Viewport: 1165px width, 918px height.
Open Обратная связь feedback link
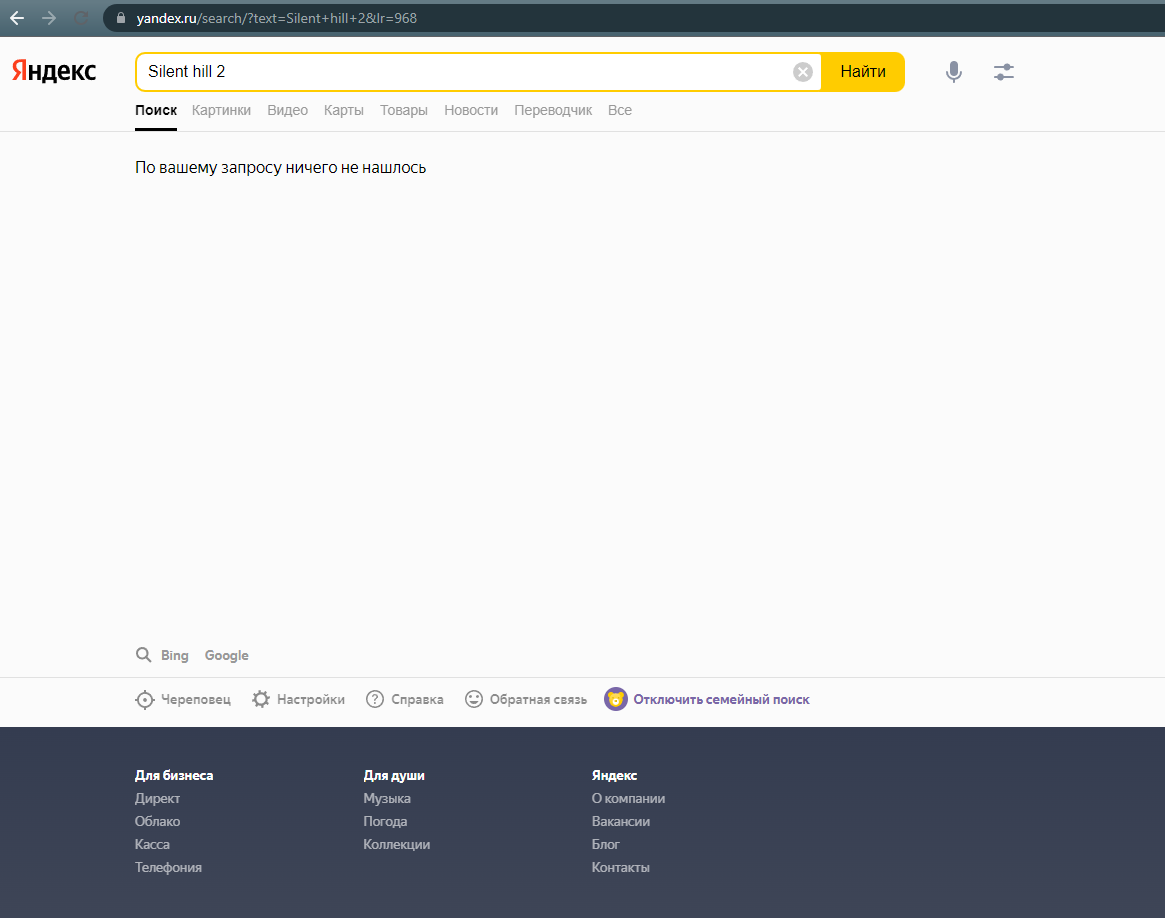[x=539, y=700]
